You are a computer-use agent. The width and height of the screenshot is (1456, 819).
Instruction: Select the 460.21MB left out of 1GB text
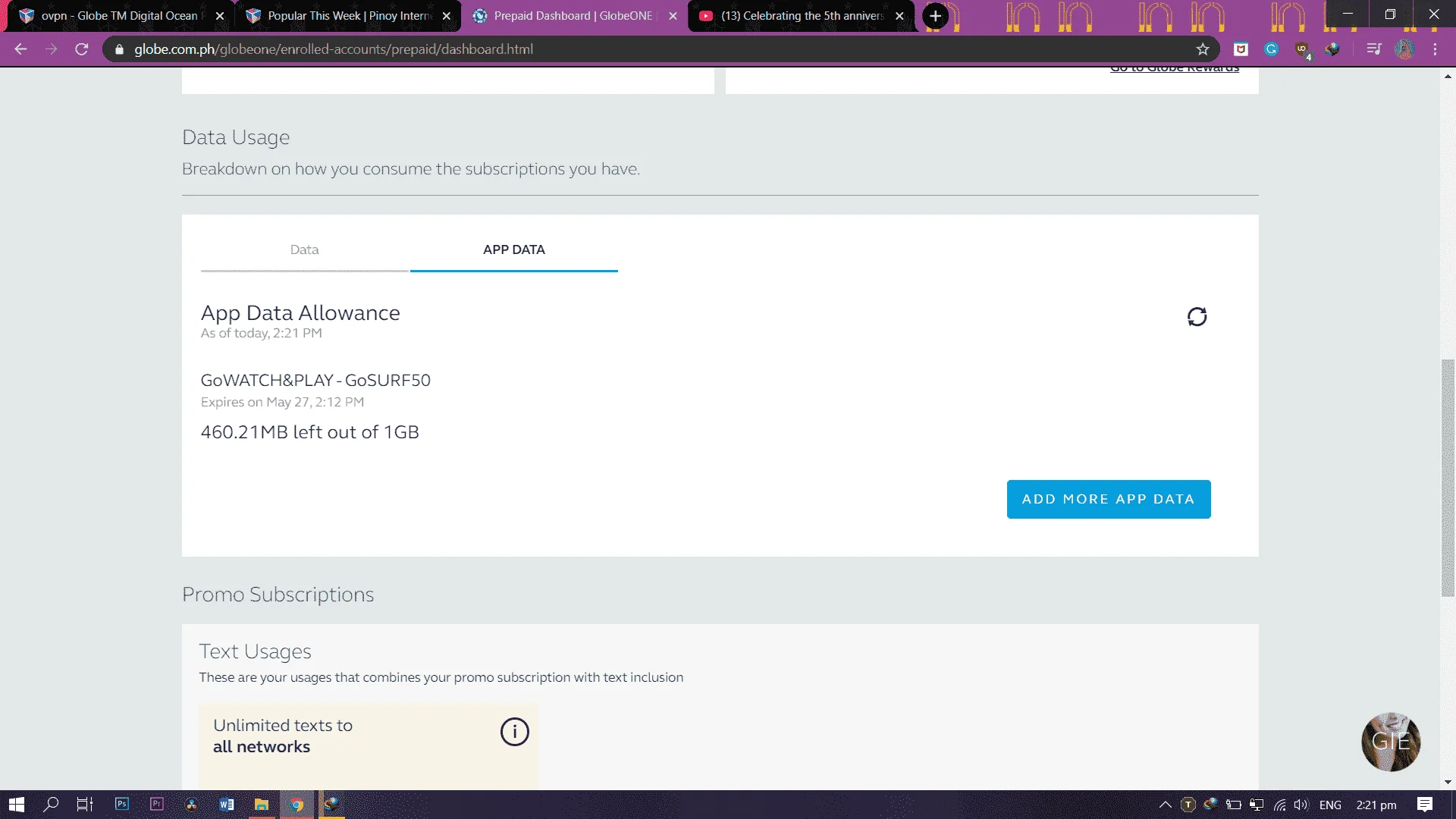point(309,432)
